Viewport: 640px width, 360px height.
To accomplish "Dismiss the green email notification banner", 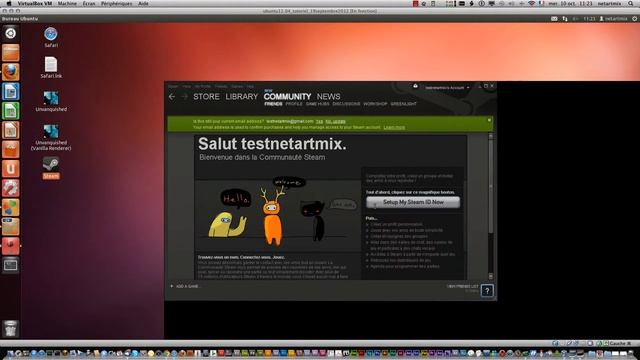I will click(x=489, y=120).
